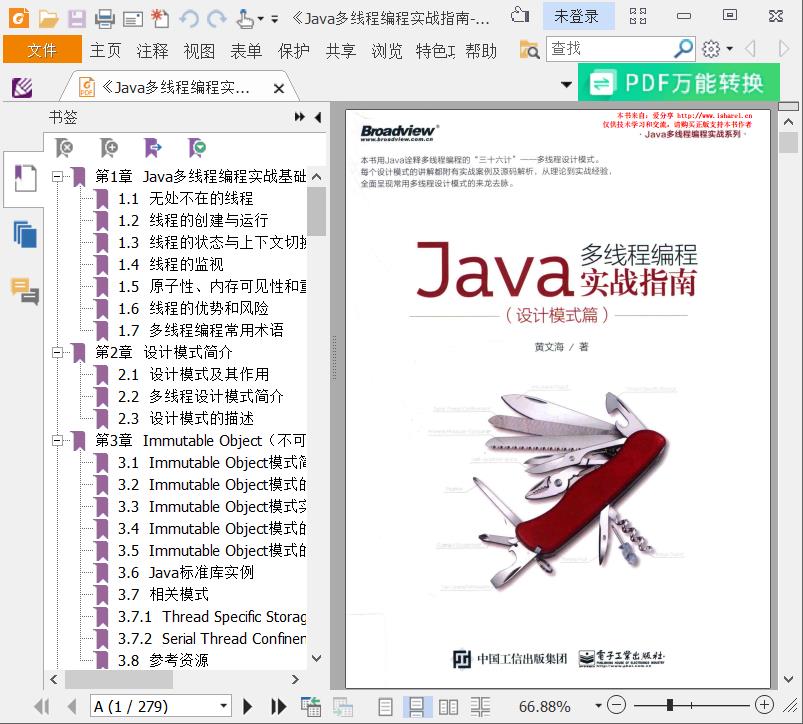Image resolution: width=803 pixels, height=724 pixels.
Task: Click the purple bookmark with blue arrow icon
Action: 153,148
